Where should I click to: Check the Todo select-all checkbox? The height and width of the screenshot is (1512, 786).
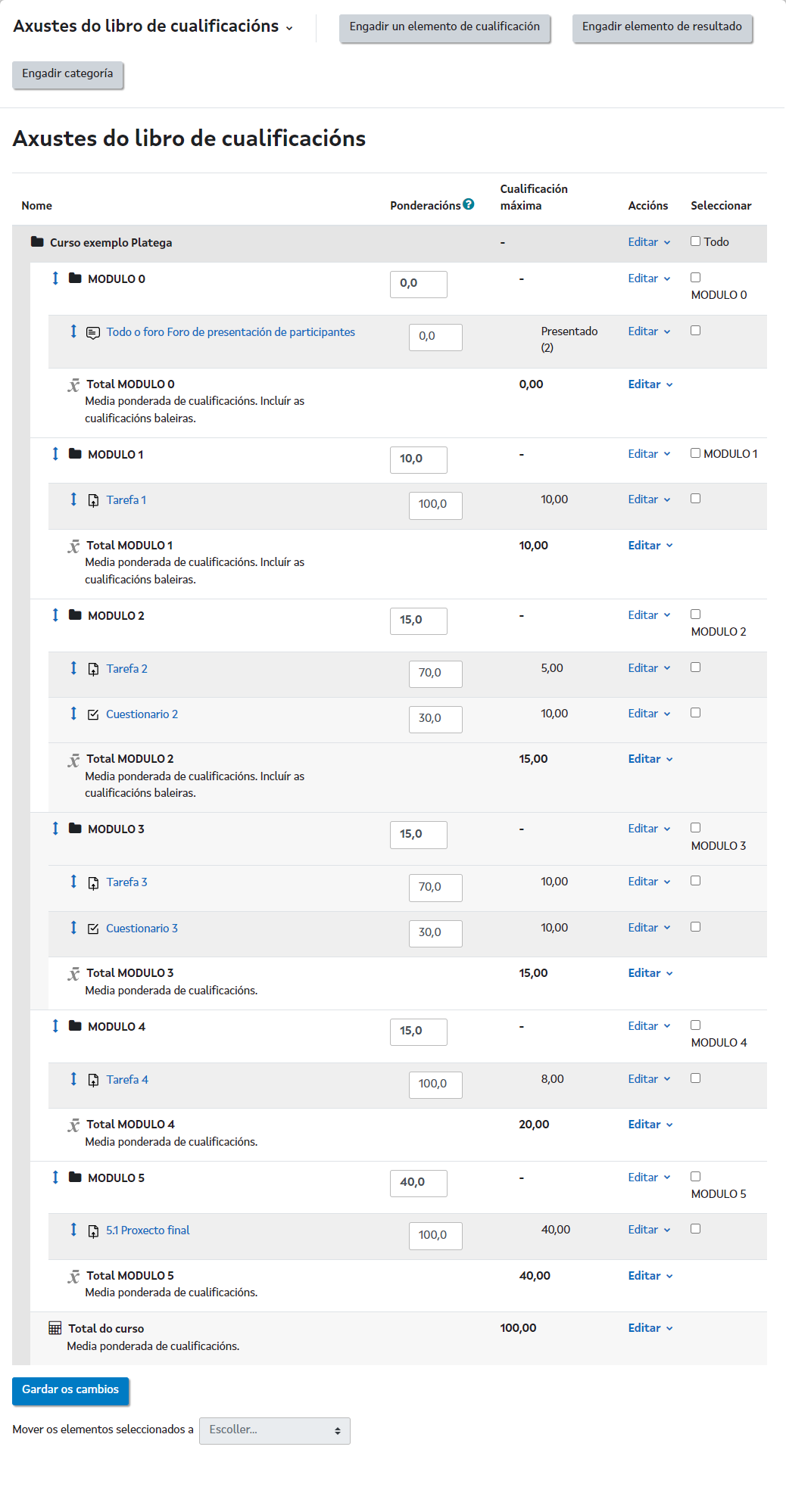(695, 241)
